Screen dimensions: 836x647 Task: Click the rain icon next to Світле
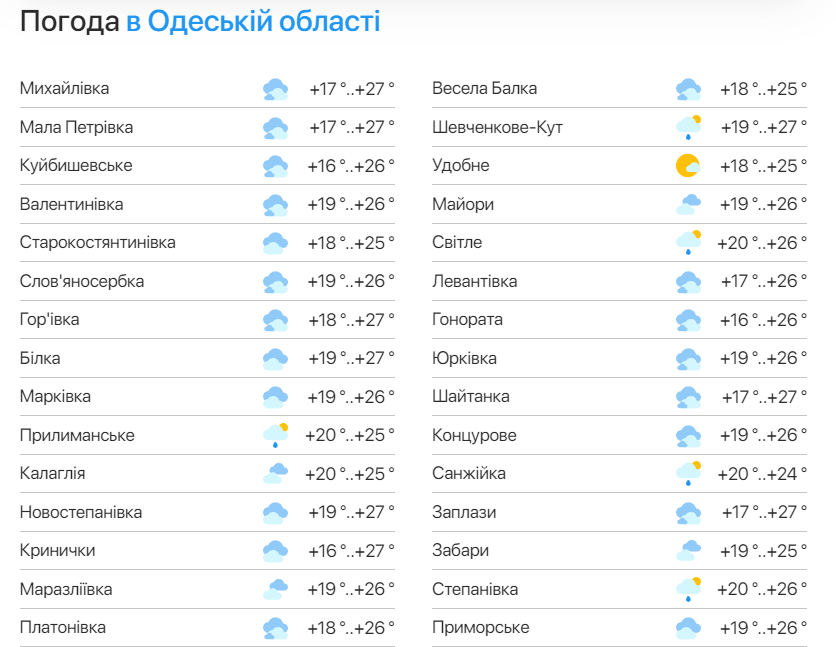(688, 242)
